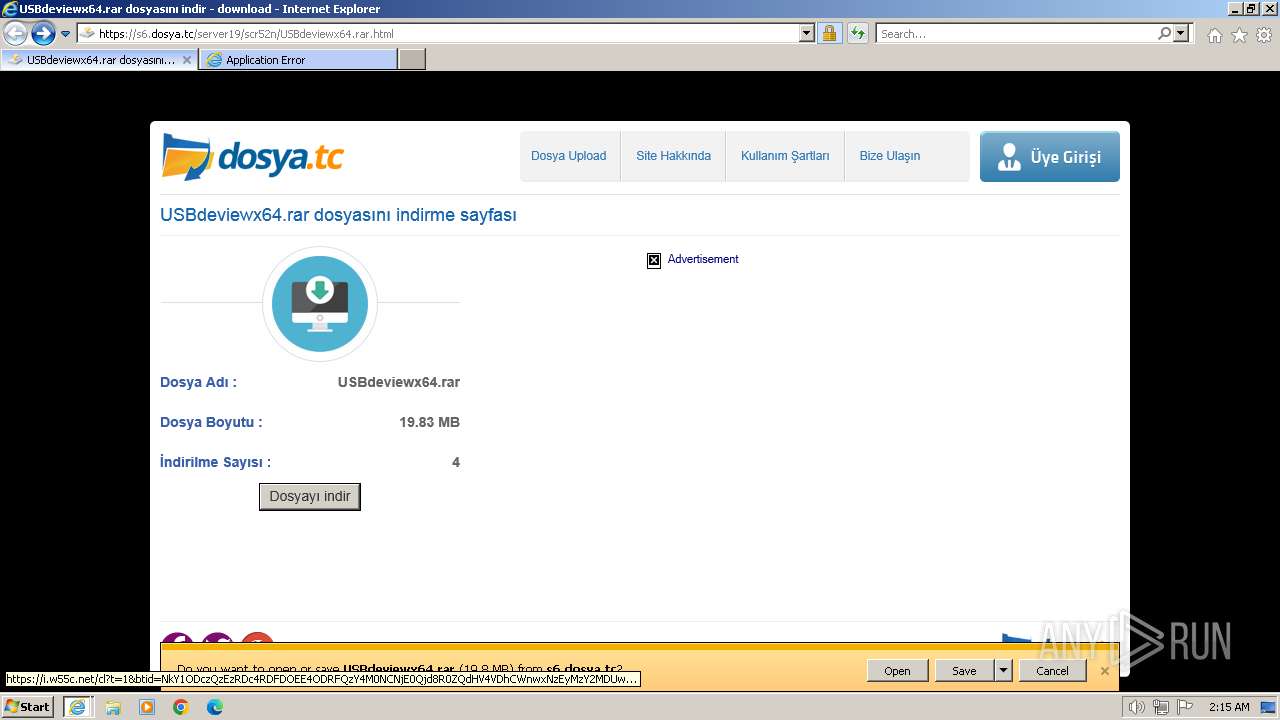Expand the search provider dropdown arrow
The height and width of the screenshot is (720, 1280).
(x=1181, y=33)
